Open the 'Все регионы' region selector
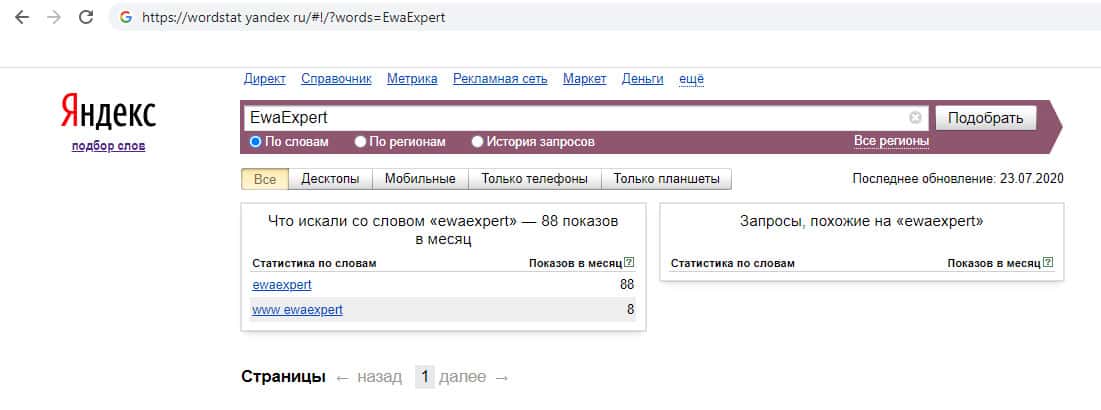This screenshot has width=1101, height=410. pyautogui.click(x=891, y=142)
